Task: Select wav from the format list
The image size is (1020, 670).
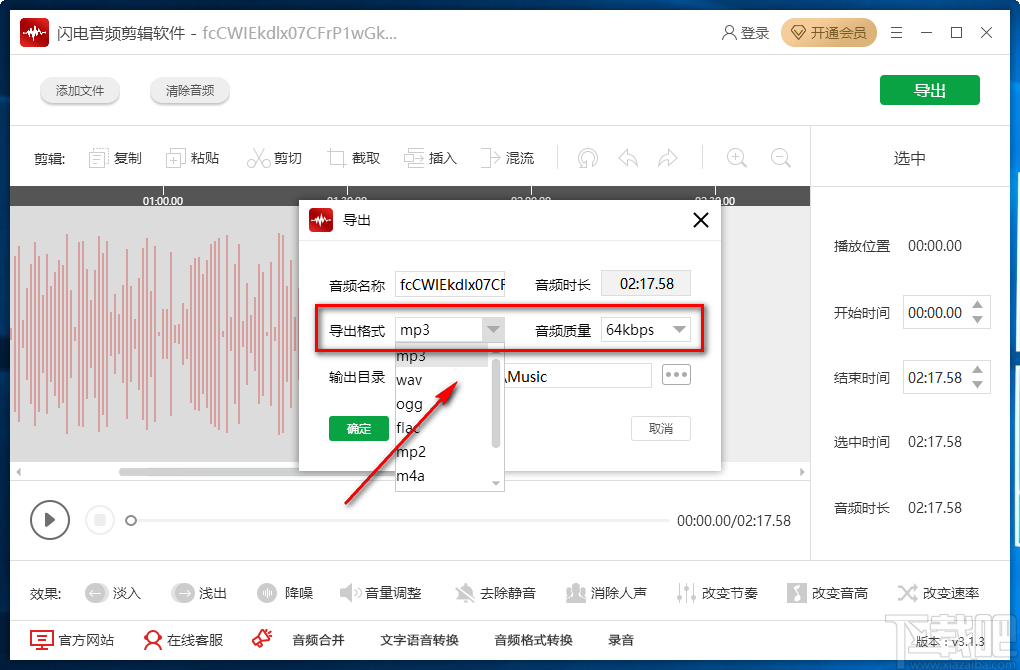Action: [442, 380]
